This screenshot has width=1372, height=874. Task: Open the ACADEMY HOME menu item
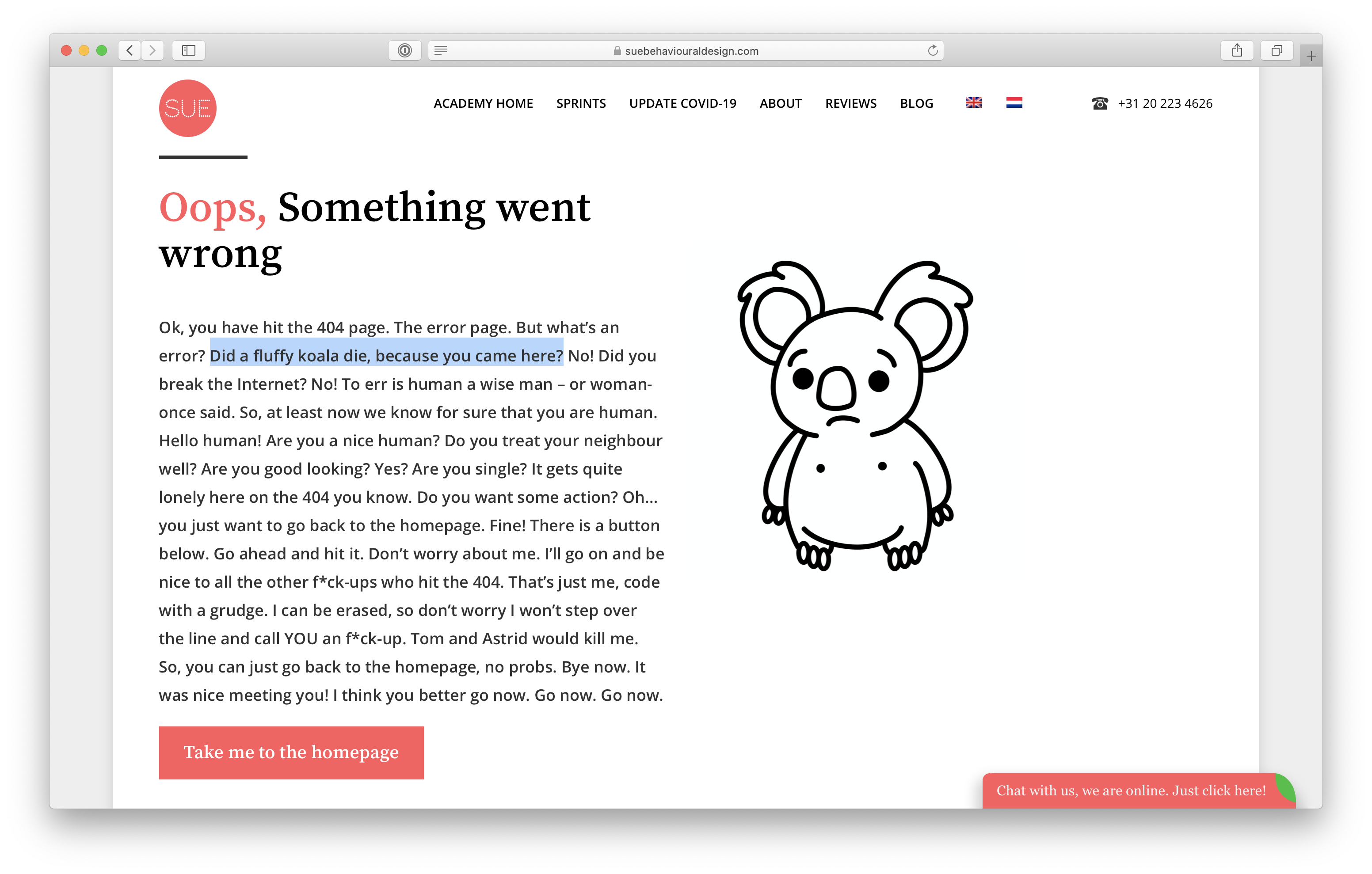coord(483,103)
